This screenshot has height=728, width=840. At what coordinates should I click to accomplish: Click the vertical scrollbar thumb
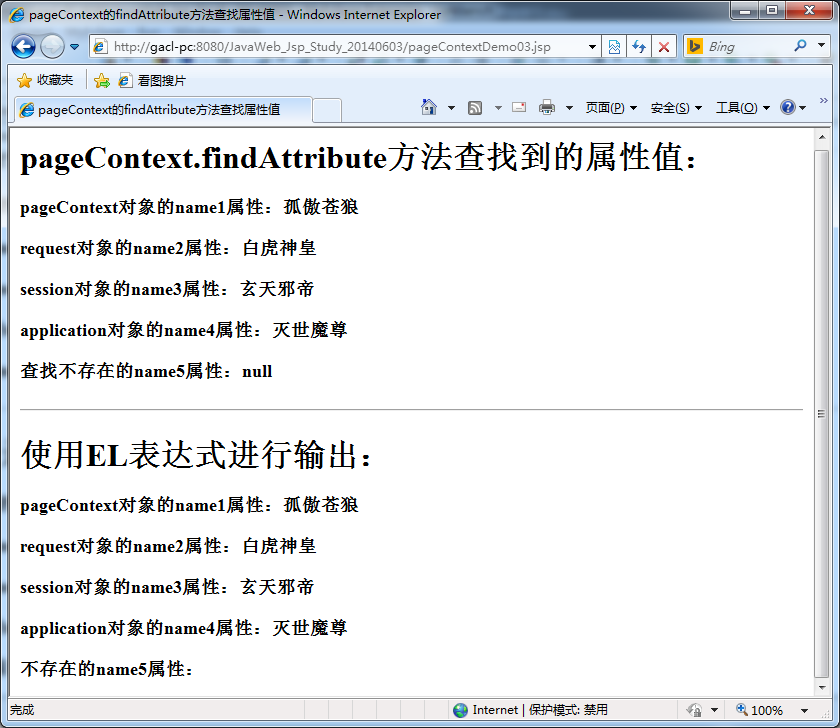coord(822,414)
